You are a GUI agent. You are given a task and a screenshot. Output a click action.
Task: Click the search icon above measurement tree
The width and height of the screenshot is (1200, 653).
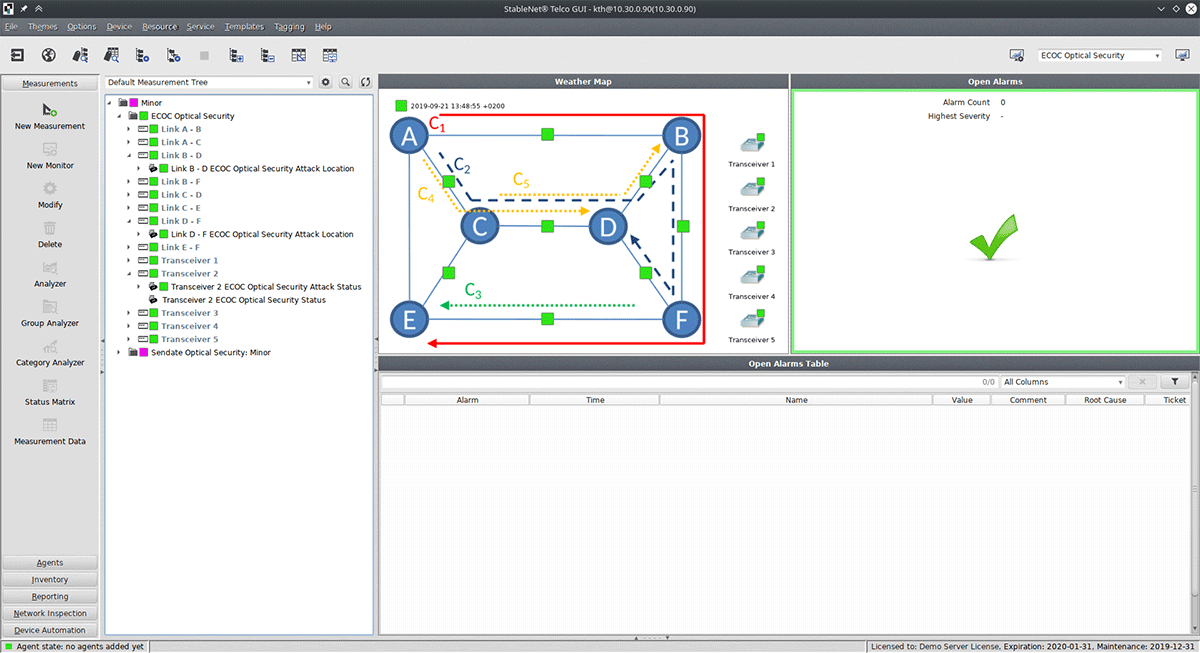[x=346, y=83]
